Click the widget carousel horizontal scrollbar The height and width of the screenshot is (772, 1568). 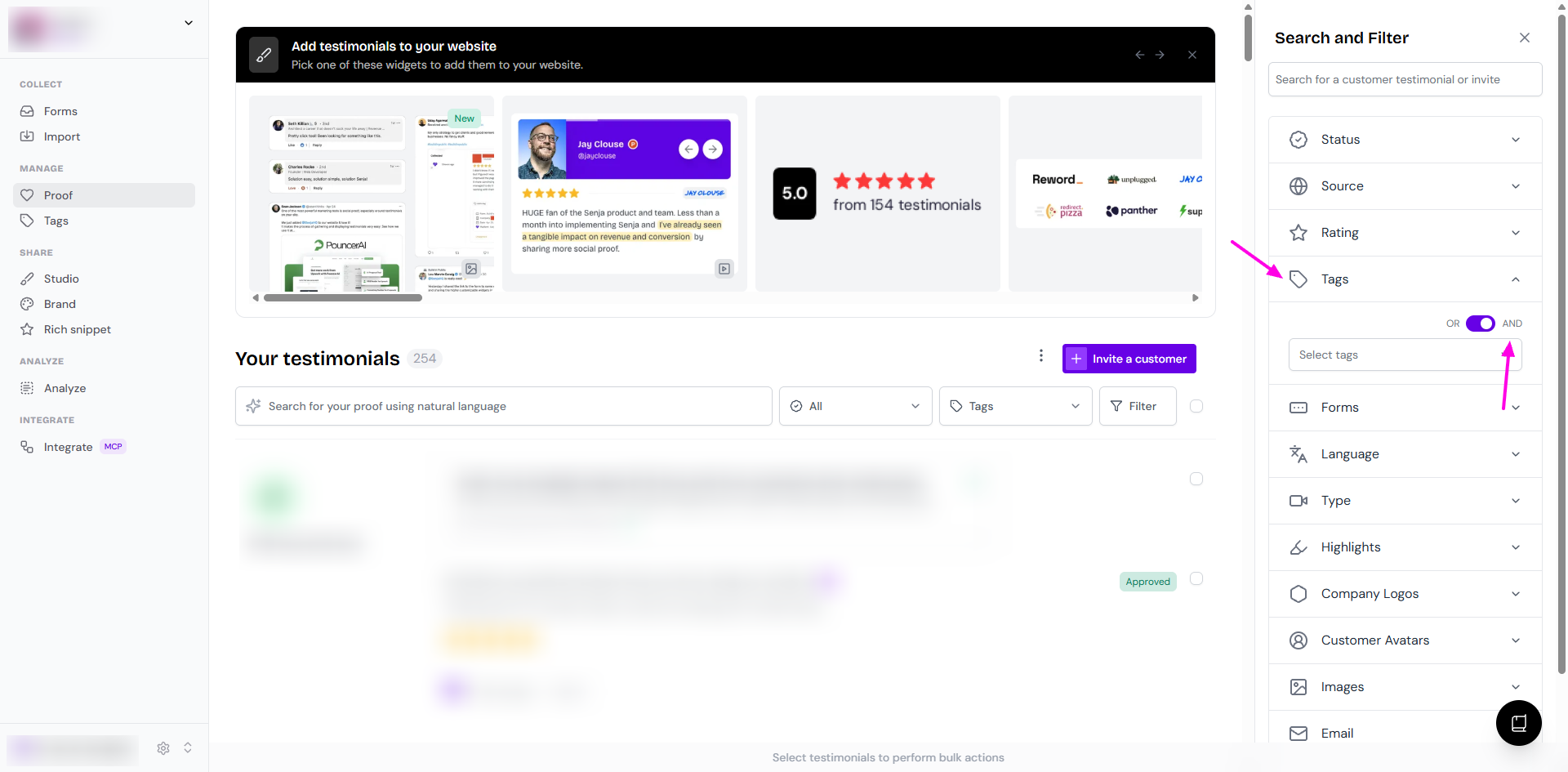click(343, 298)
